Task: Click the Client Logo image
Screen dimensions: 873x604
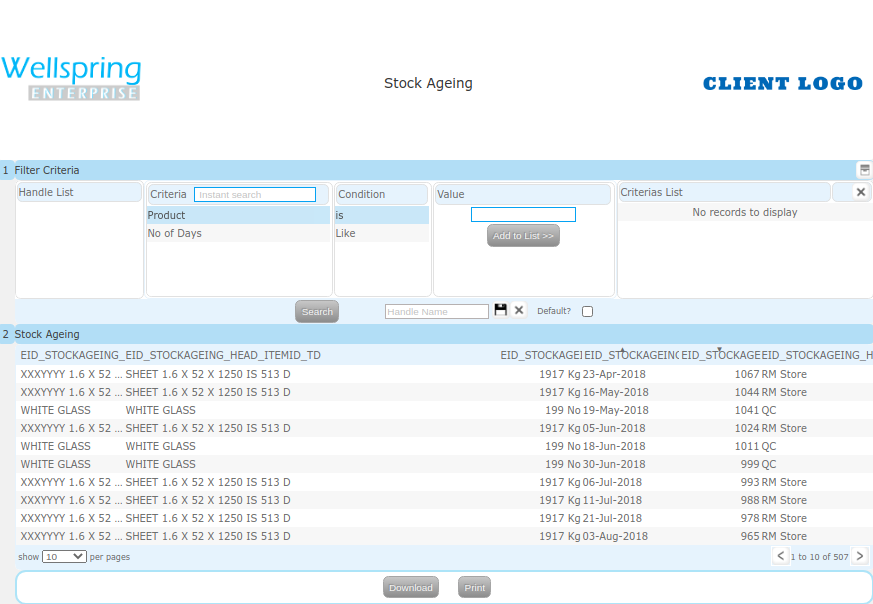Action: [782, 84]
